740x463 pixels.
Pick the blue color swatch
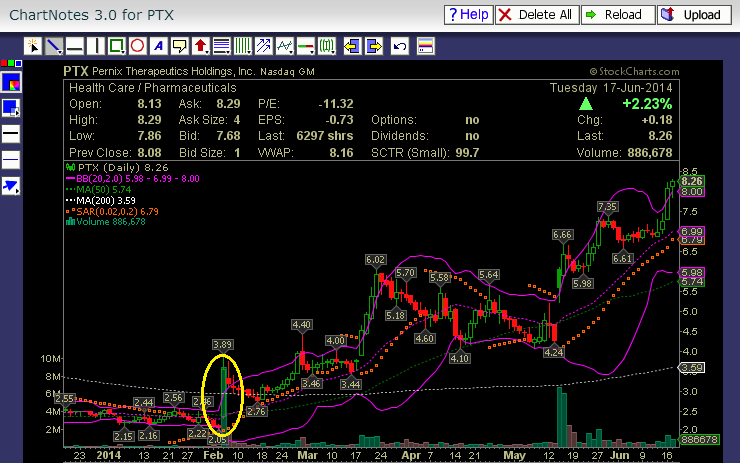click(x=18, y=63)
